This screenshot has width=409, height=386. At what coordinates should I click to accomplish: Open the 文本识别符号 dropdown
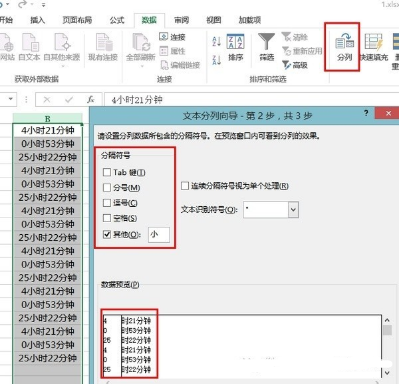(293, 210)
